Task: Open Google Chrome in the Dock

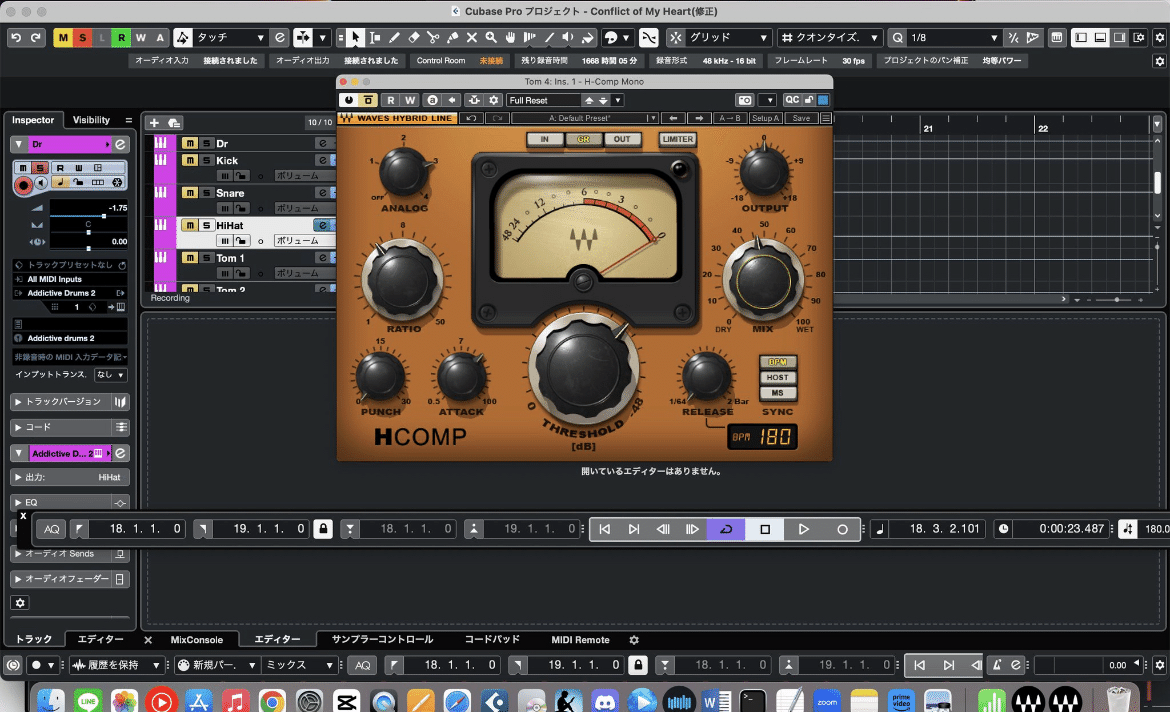Action: click(x=272, y=702)
